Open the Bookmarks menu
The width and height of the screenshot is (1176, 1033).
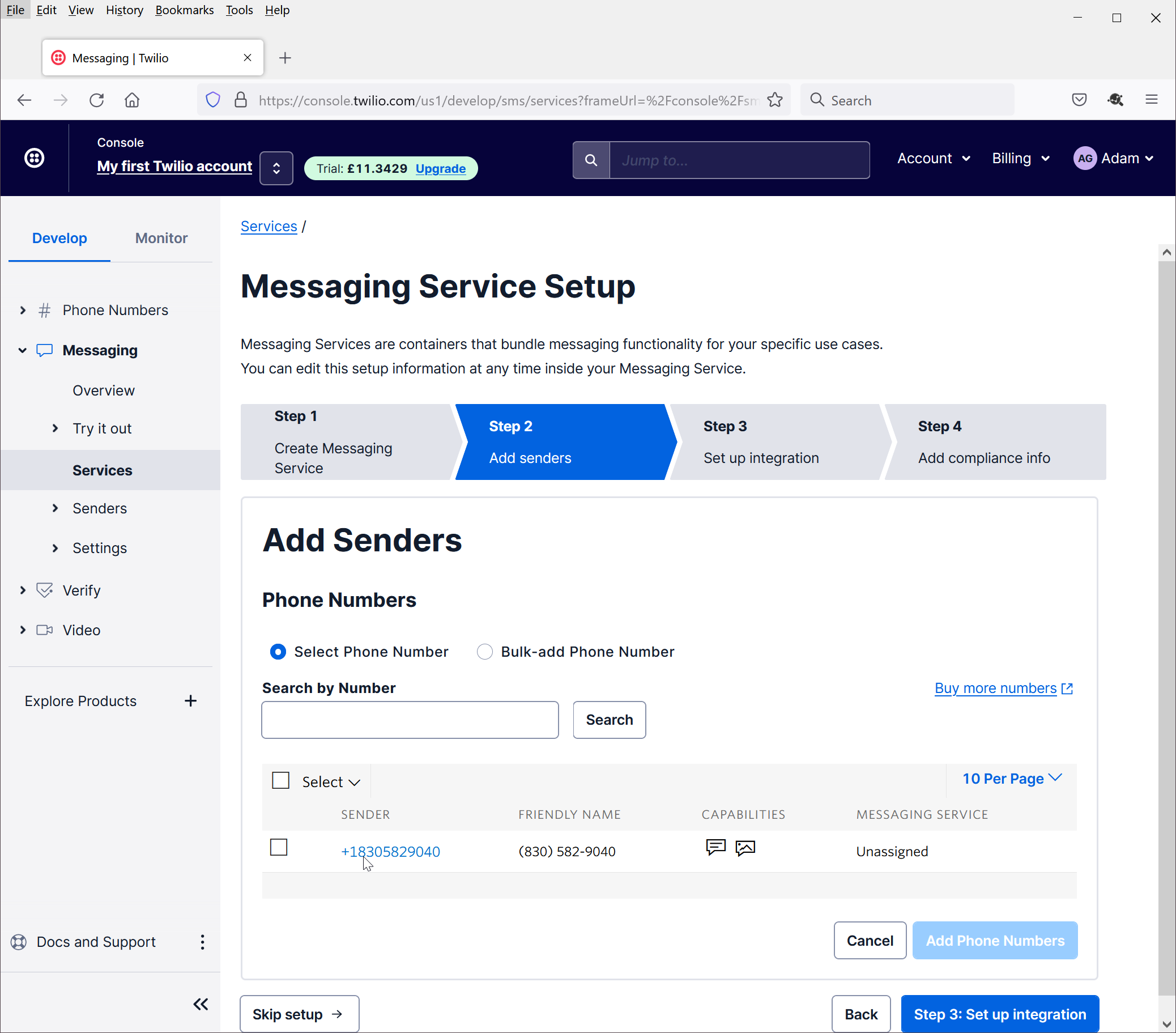(184, 10)
